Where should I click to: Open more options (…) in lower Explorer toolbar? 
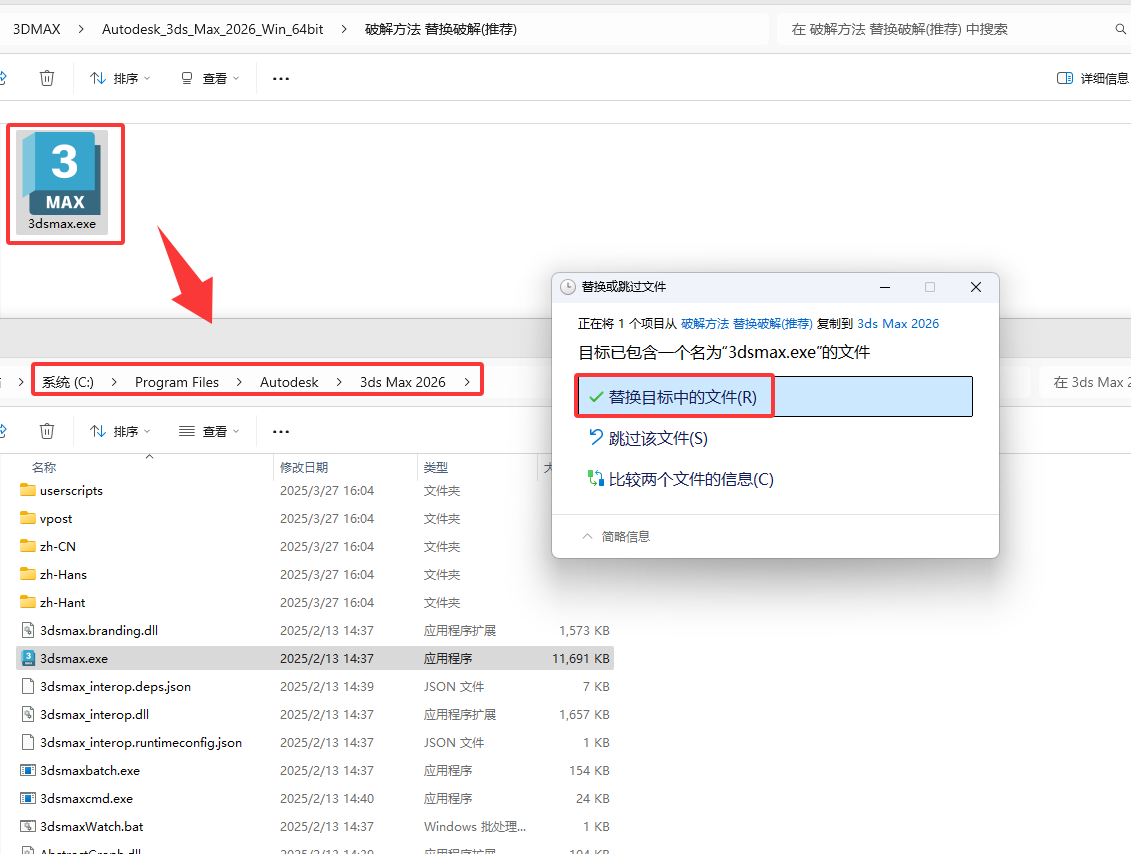(x=281, y=431)
